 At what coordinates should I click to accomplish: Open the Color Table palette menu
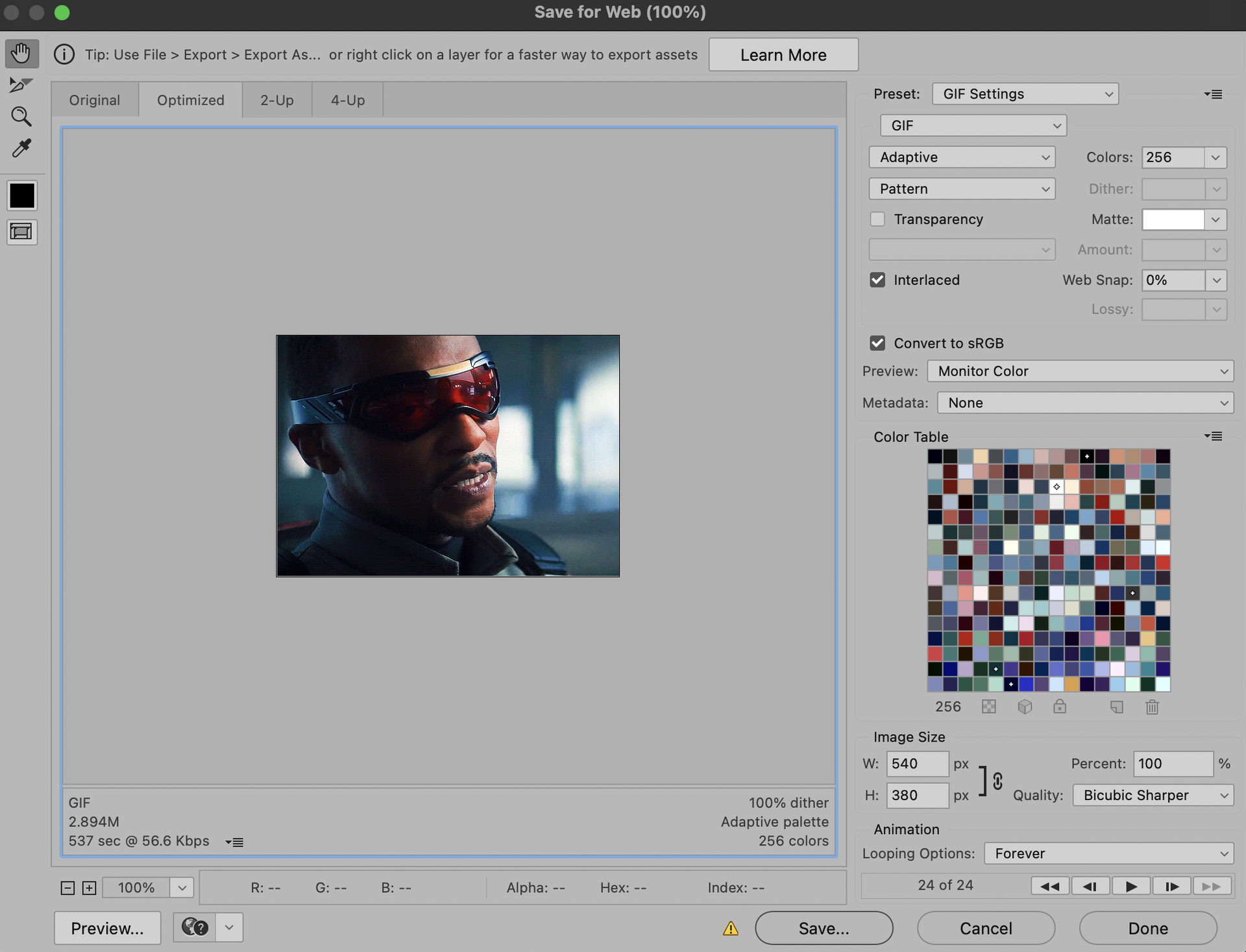[1214, 436]
